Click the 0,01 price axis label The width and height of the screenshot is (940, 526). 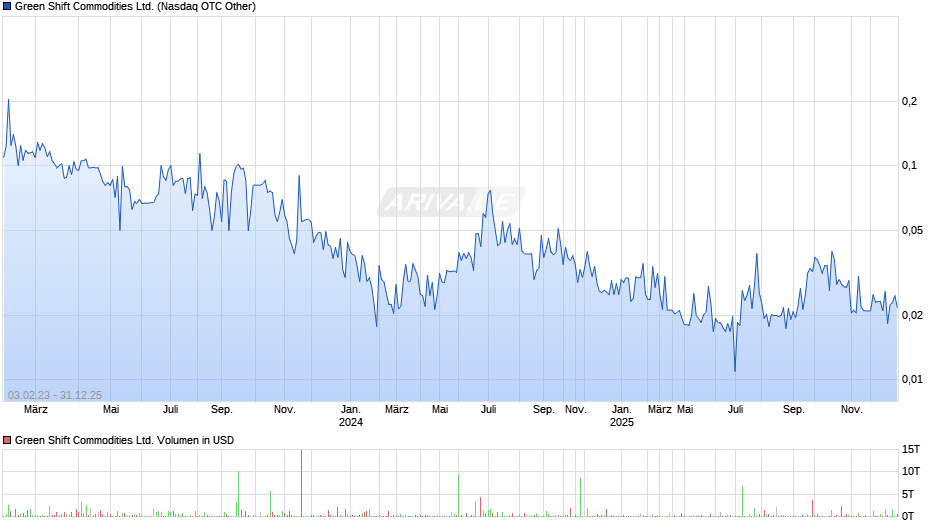912,379
